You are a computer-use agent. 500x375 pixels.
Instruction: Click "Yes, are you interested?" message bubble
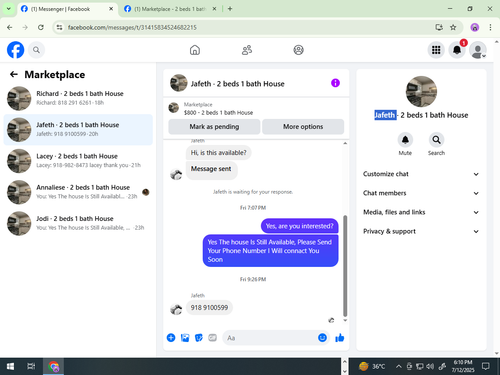pyautogui.click(x=299, y=226)
